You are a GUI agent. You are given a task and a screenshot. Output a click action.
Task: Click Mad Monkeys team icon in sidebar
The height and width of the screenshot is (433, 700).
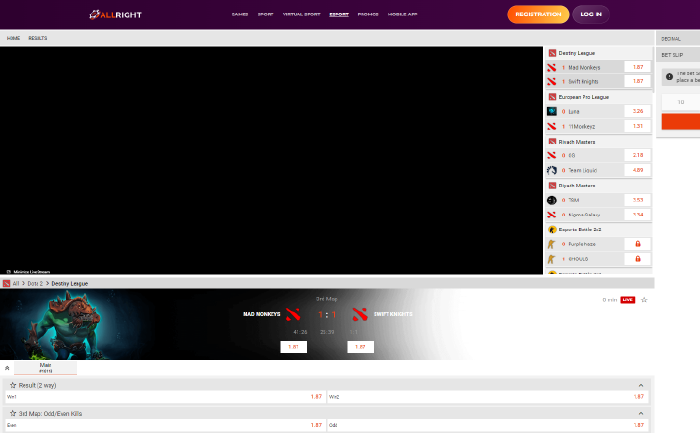pyautogui.click(x=552, y=67)
